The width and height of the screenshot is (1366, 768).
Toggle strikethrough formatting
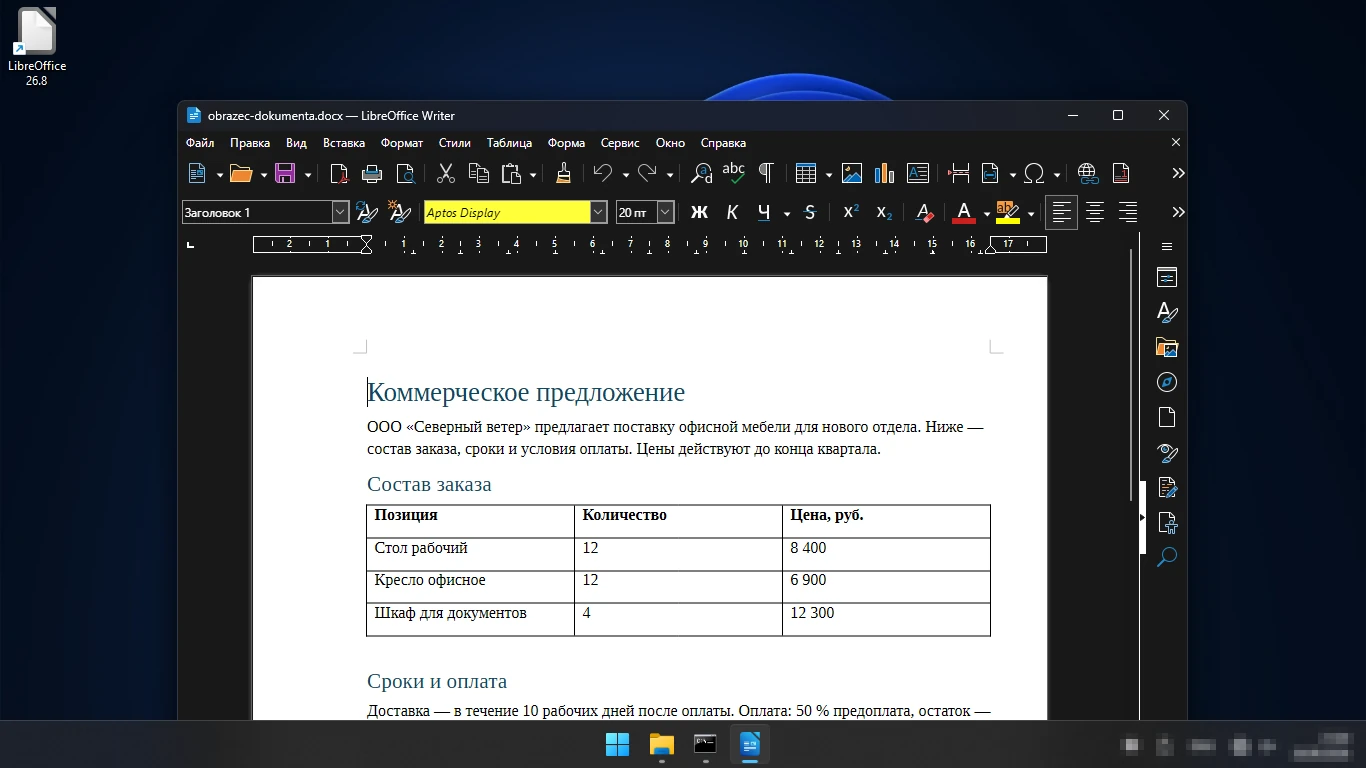pos(810,212)
